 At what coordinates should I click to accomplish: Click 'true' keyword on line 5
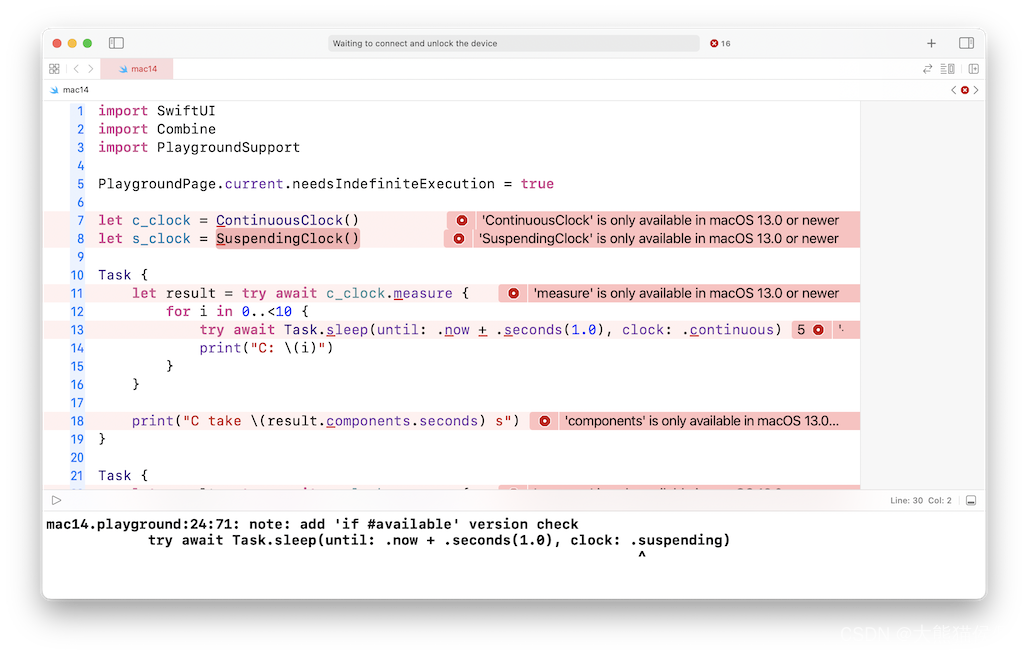pos(537,184)
